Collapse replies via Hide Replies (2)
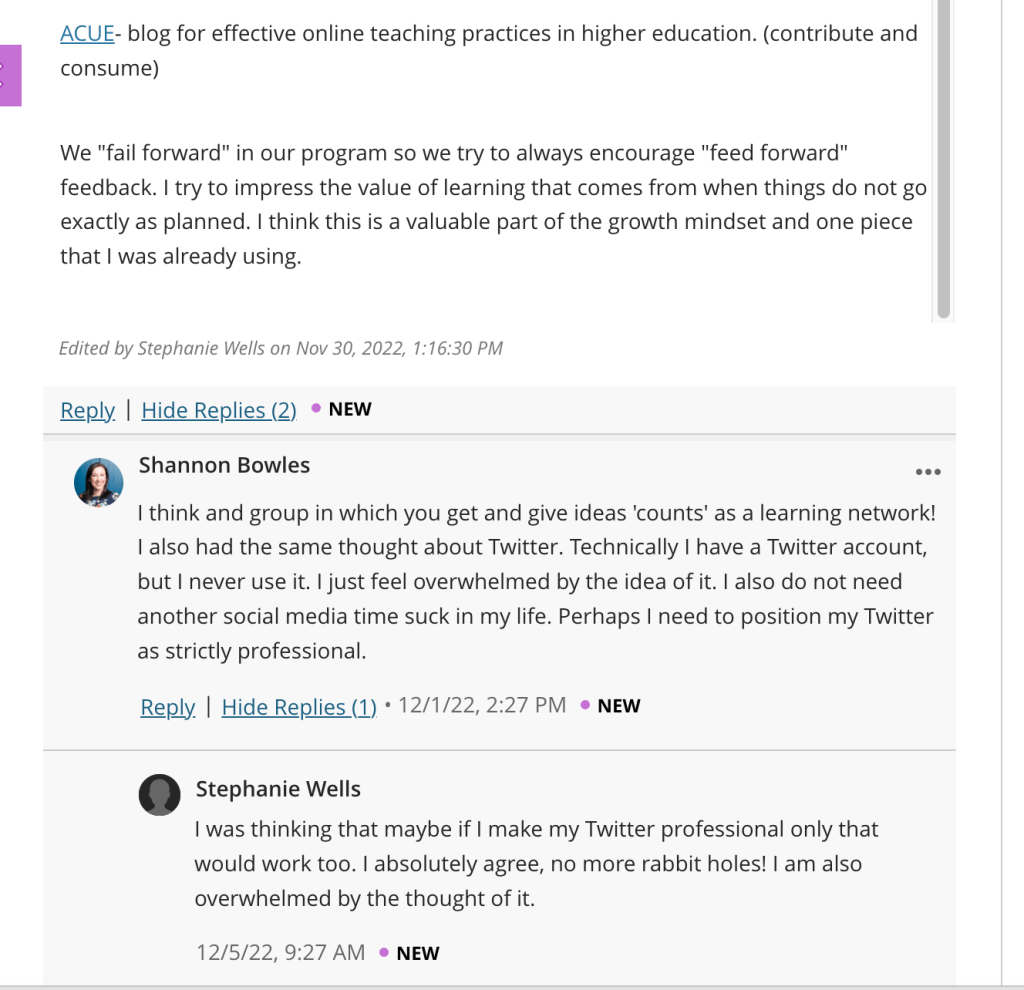The height and width of the screenshot is (990, 1024). tap(219, 410)
